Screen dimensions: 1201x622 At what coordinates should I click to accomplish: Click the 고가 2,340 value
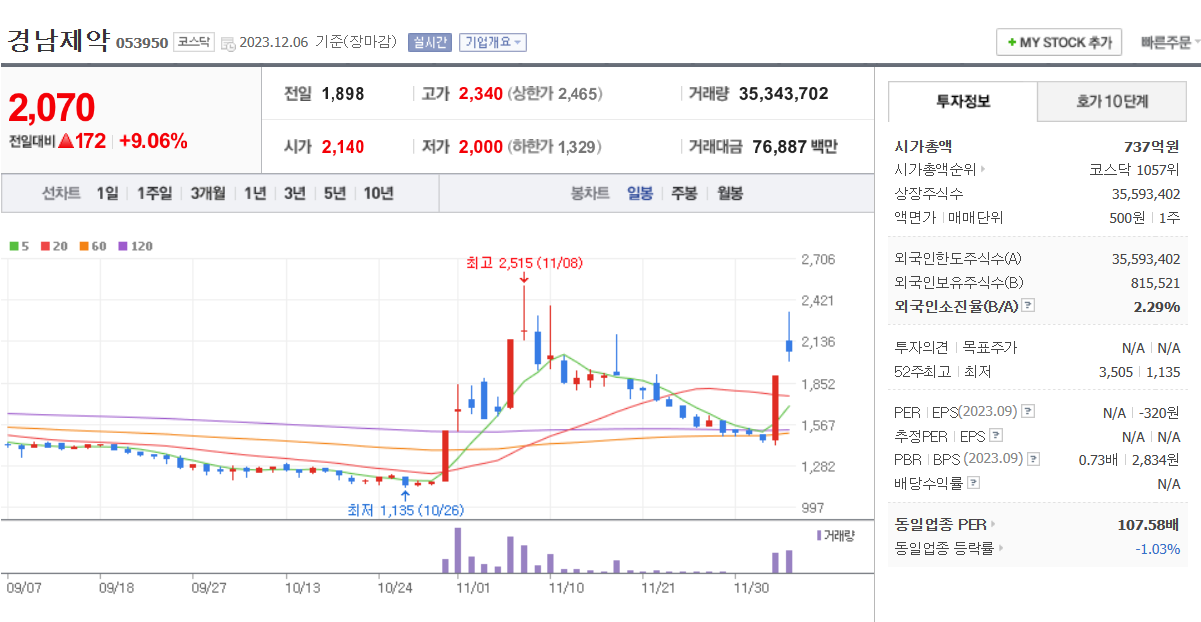[480, 94]
